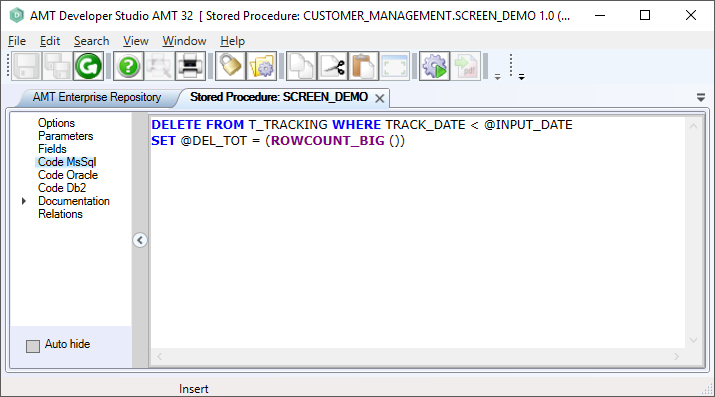Open the toolbar overflow options dropdown
The height and width of the screenshot is (397, 715).
[497, 77]
